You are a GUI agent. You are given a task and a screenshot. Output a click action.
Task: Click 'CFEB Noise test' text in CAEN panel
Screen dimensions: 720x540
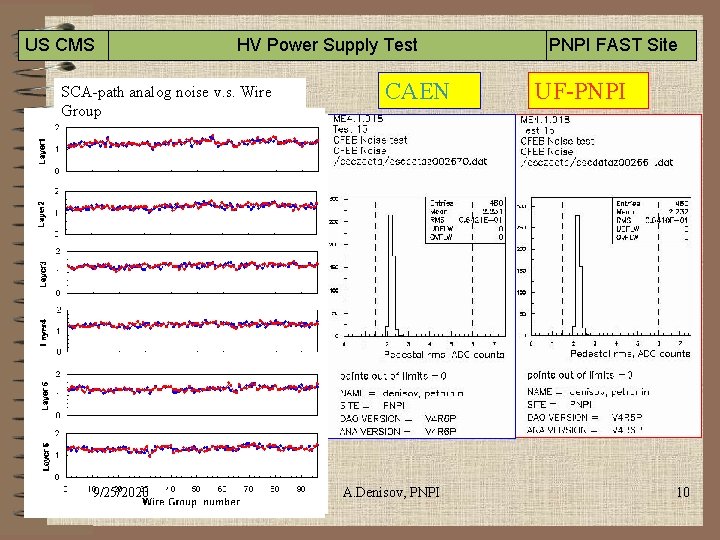pyautogui.click(x=370, y=140)
